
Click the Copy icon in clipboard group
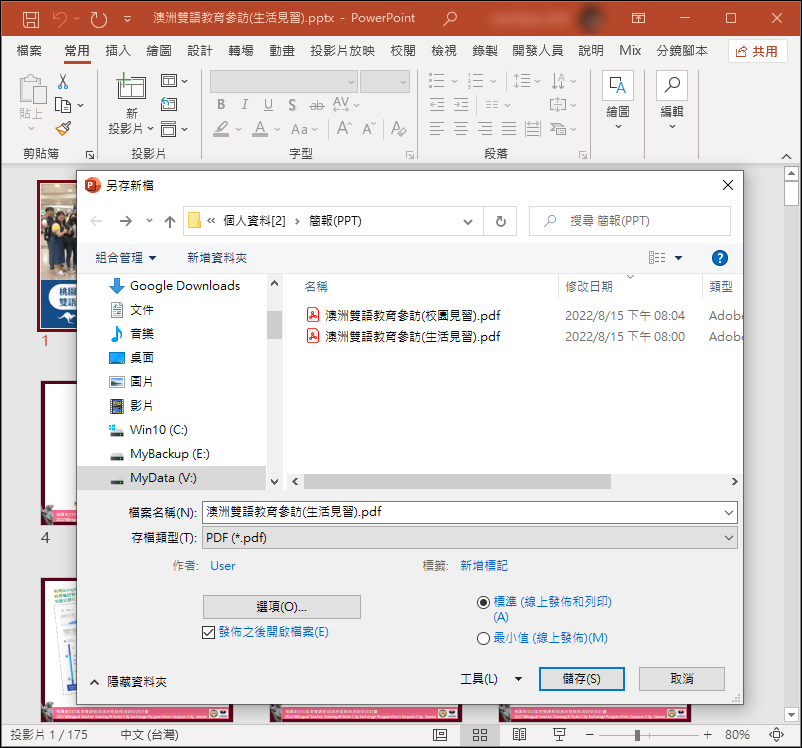coord(63,105)
